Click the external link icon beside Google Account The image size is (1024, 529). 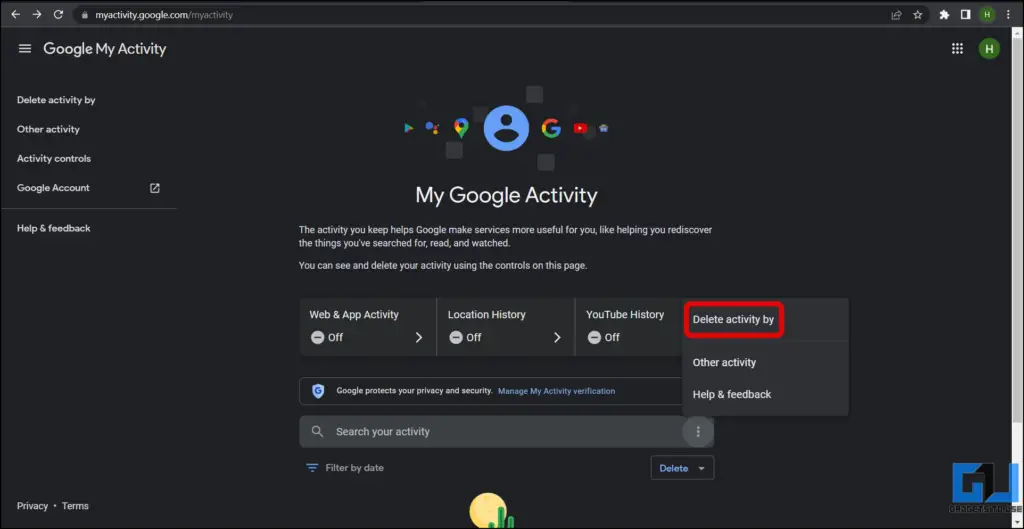tap(155, 188)
